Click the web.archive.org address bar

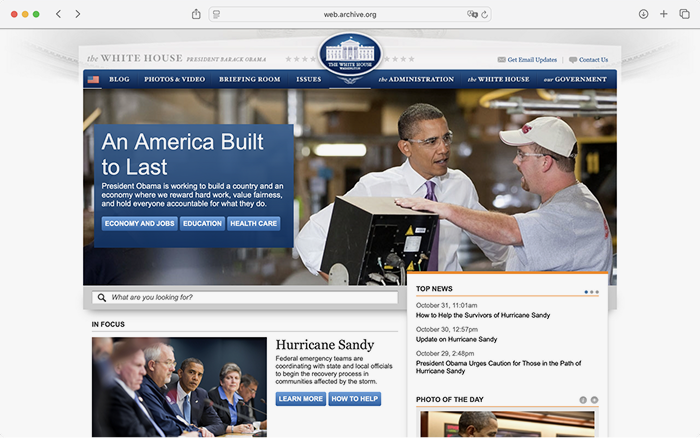pos(350,14)
